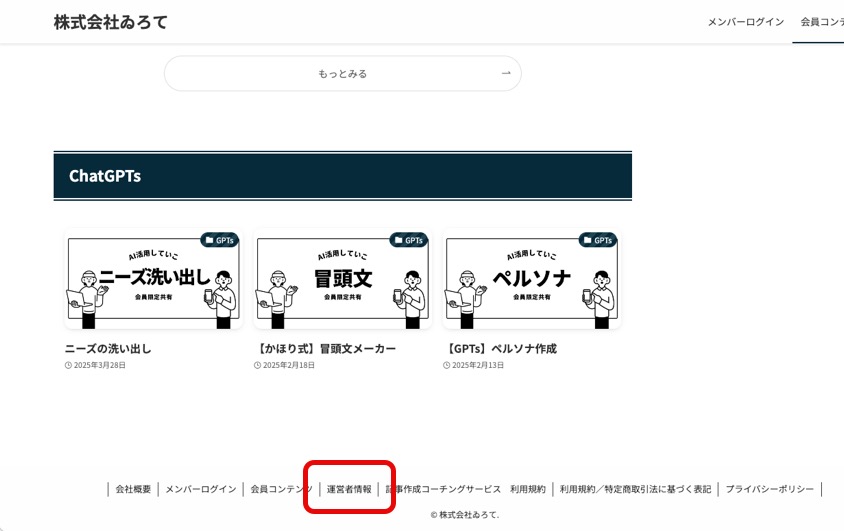Select メンバーログイン in the top navigation
Screen dimensions: 844x531
(x=745, y=22)
